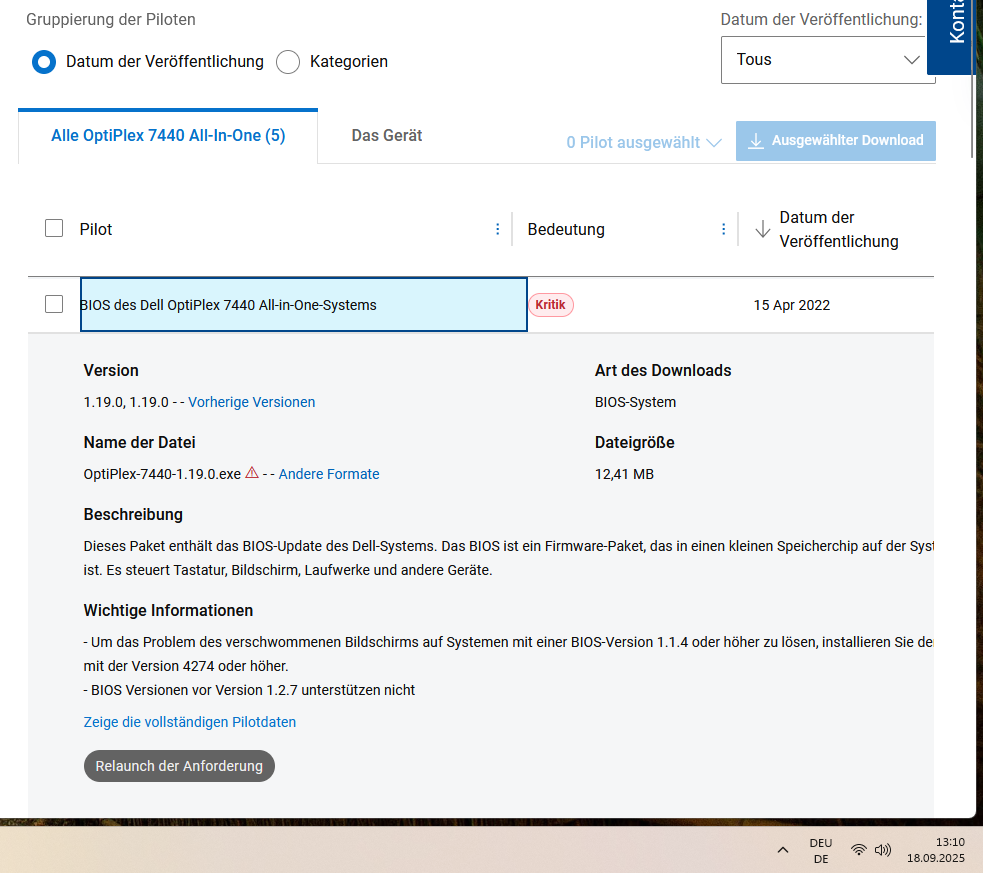Viewport: 983px width, 873px height.
Task: Click the Relaunch der Anforderung button
Action: pyautogui.click(x=179, y=766)
